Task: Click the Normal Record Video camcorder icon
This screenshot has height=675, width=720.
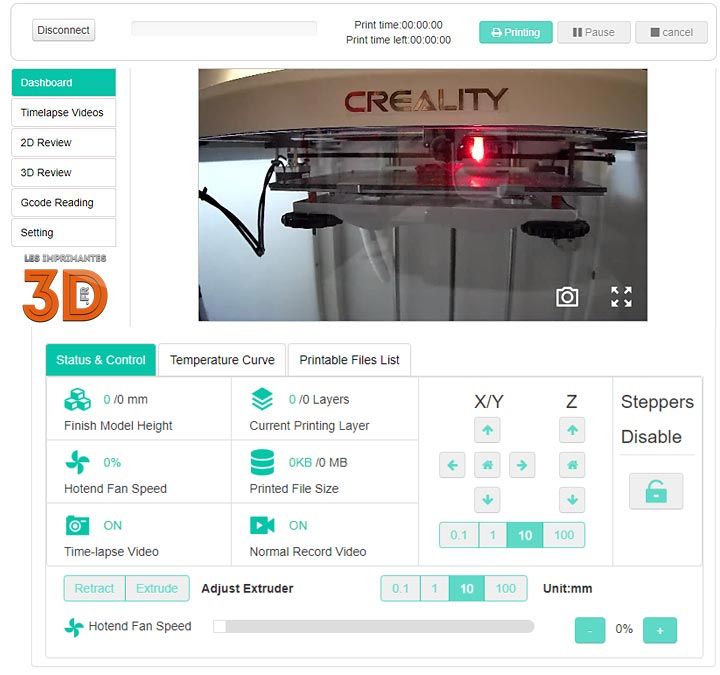Action: [x=262, y=525]
